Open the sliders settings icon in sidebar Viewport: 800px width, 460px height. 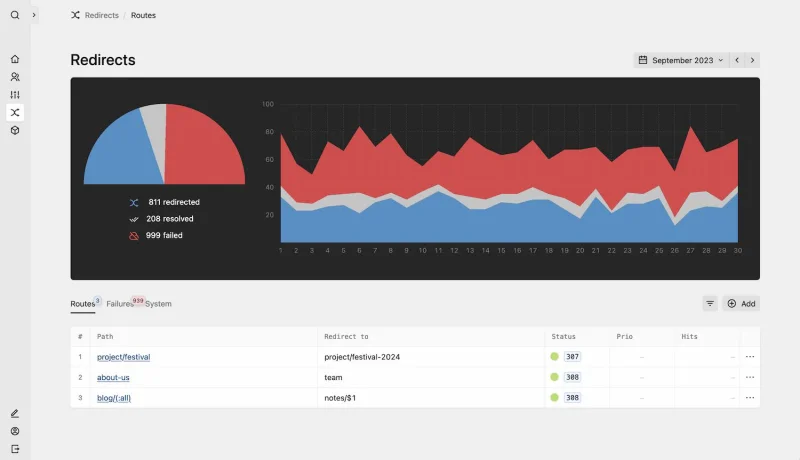pyautogui.click(x=15, y=94)
